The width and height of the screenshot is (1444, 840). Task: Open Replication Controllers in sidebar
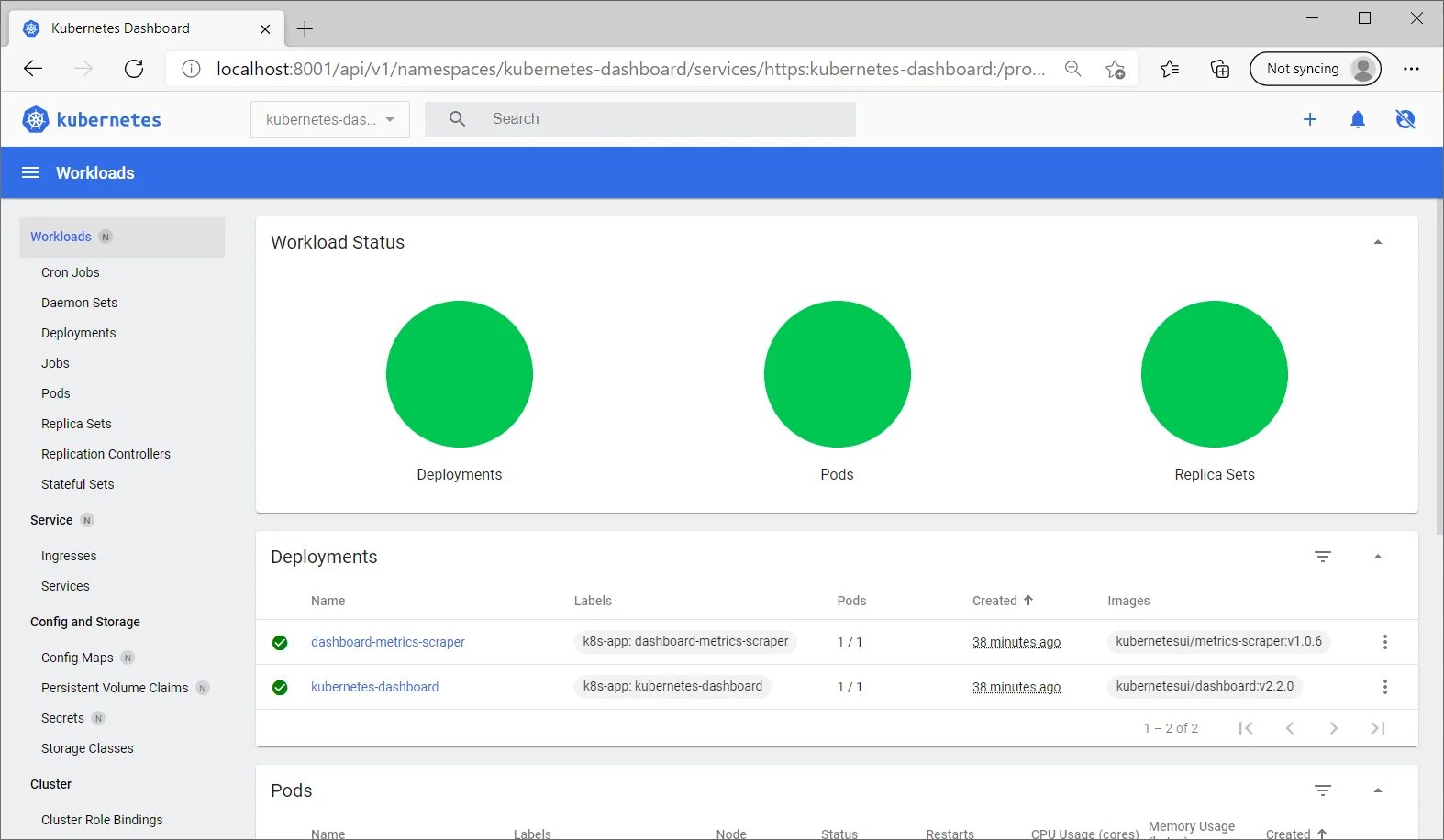coord(106,454)
